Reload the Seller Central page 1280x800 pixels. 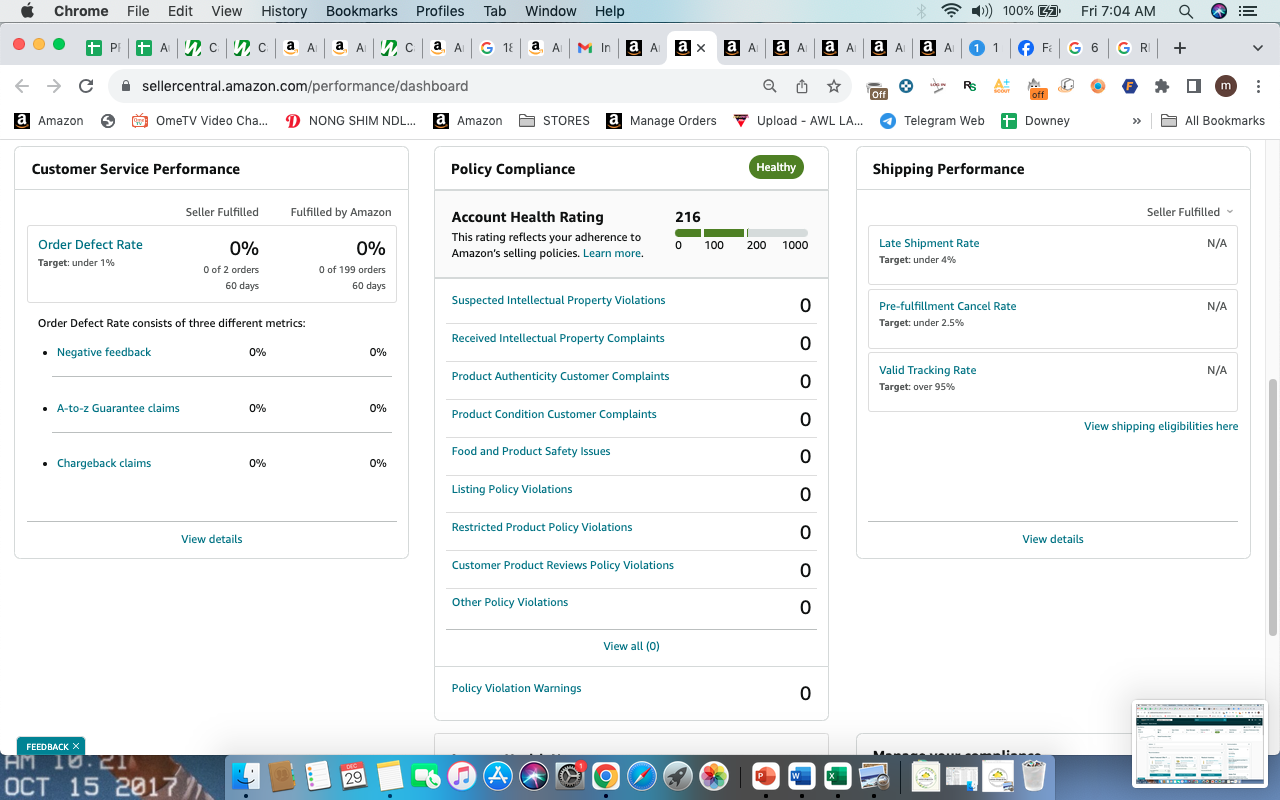pos(86,86)
